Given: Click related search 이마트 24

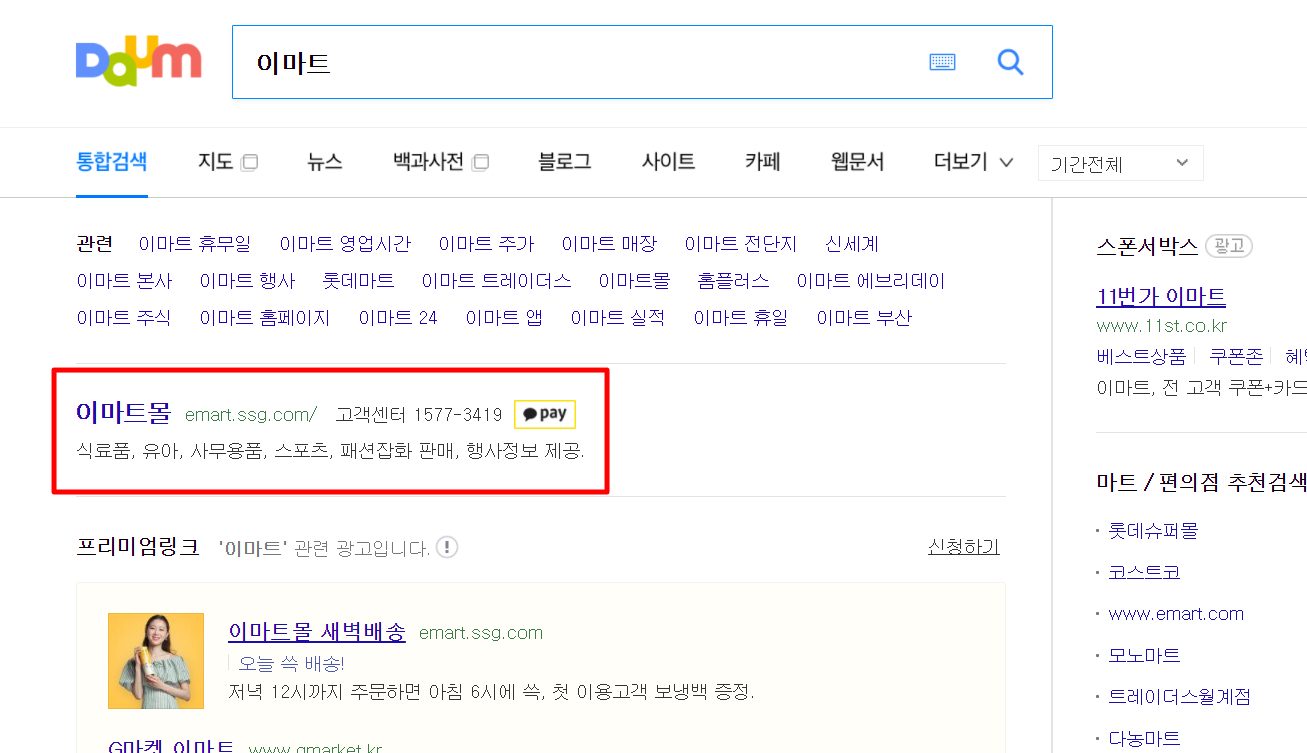Looking at the screenshot, I should click(x=398, y=318).
